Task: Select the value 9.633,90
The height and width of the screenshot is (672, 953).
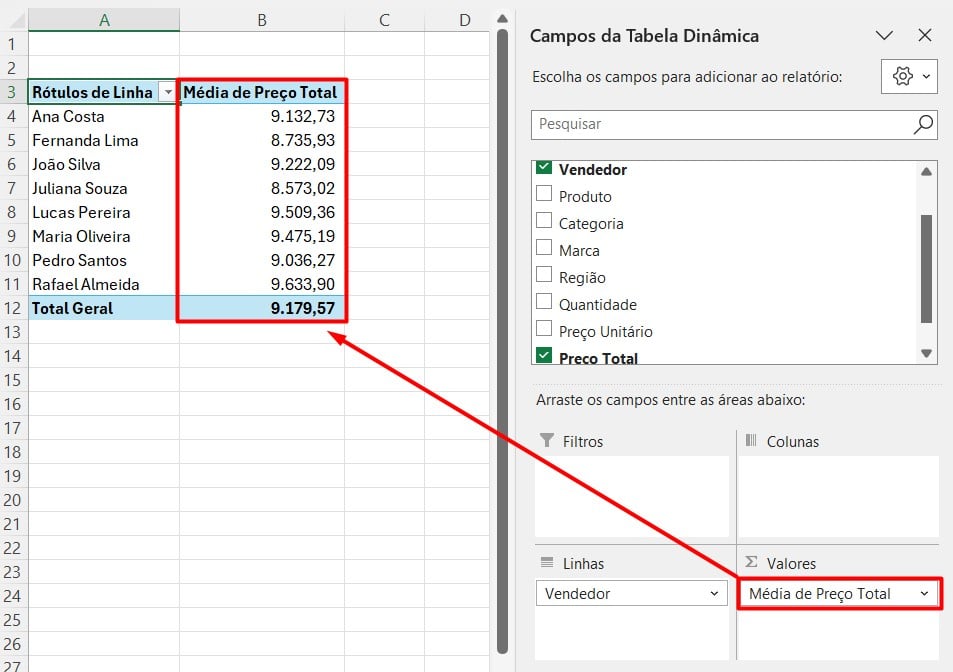Action: coord(262,284)
